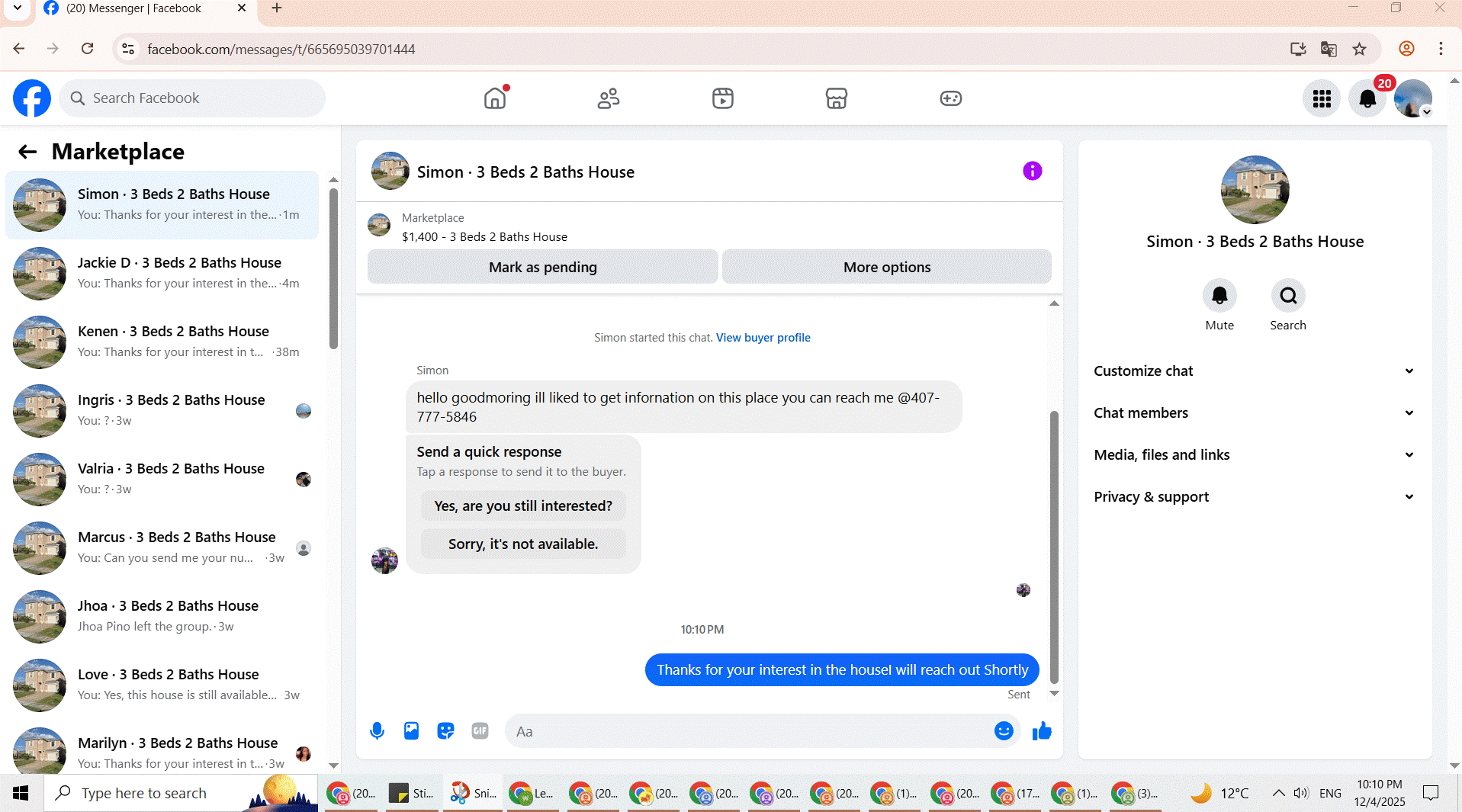Screen dimensions: 1462x812
Task: Open the emoji picker in message box
Action: 1004,731
